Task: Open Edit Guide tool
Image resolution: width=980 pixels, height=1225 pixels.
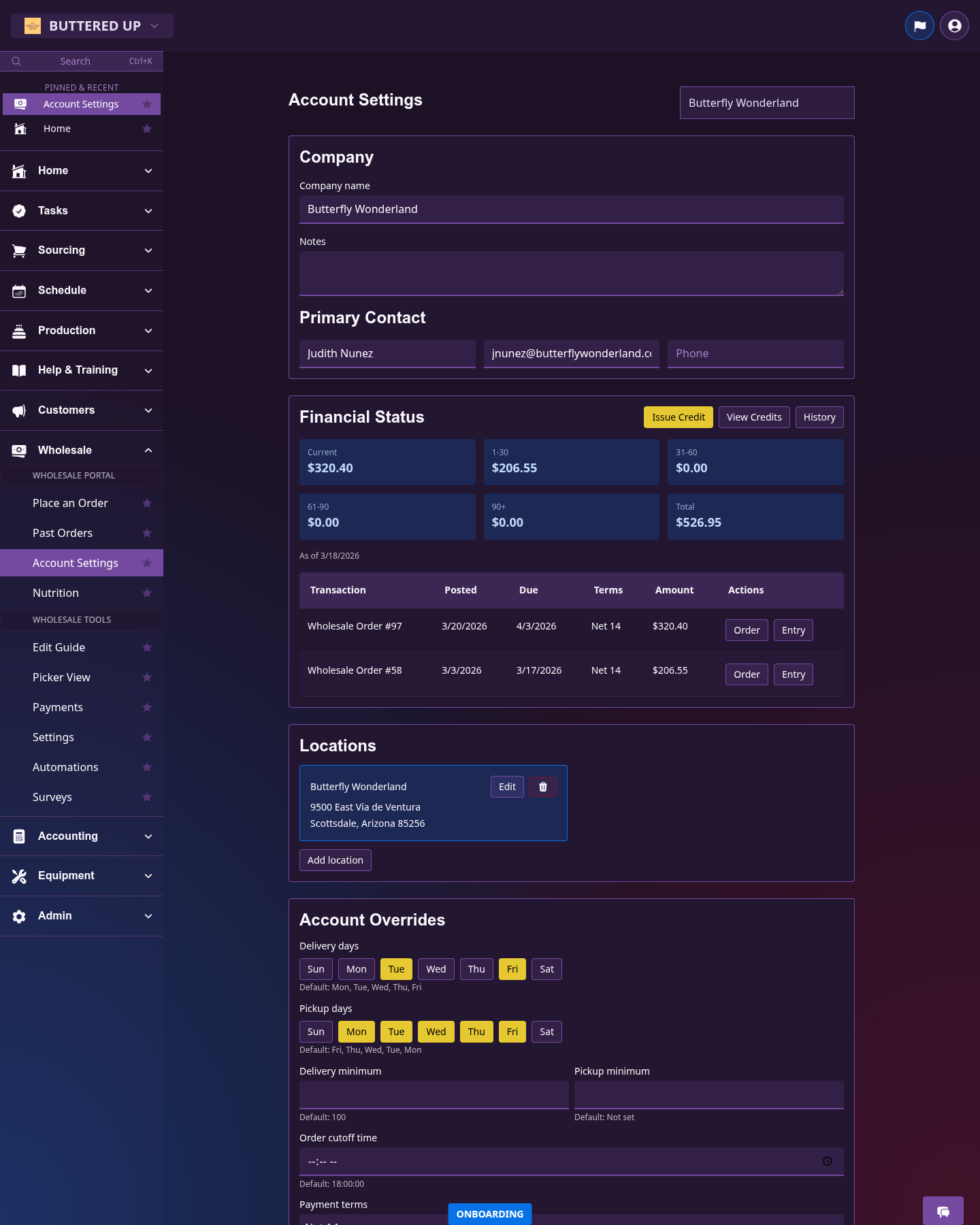Action: [59, 647]
